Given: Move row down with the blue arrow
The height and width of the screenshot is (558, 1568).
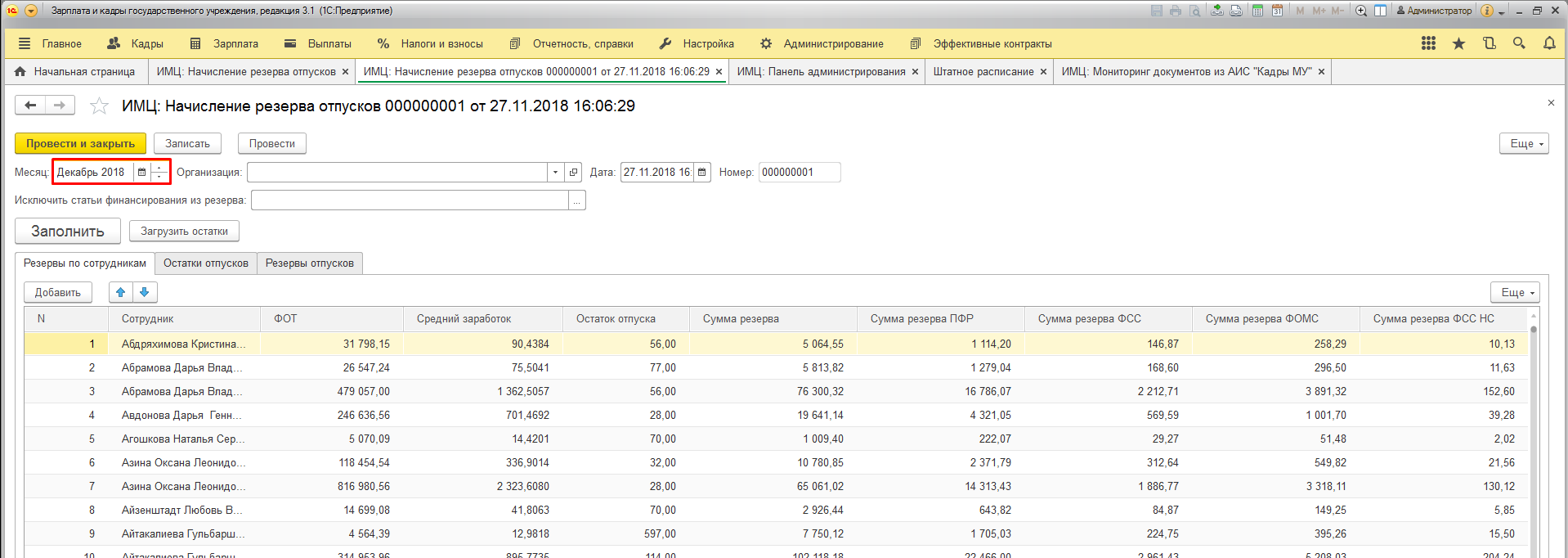Looking at the screenshot, I should 145,292.
